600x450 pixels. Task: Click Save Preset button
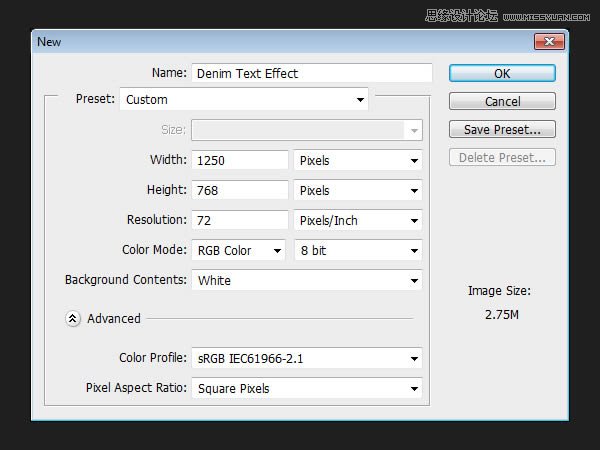[502, 129]
